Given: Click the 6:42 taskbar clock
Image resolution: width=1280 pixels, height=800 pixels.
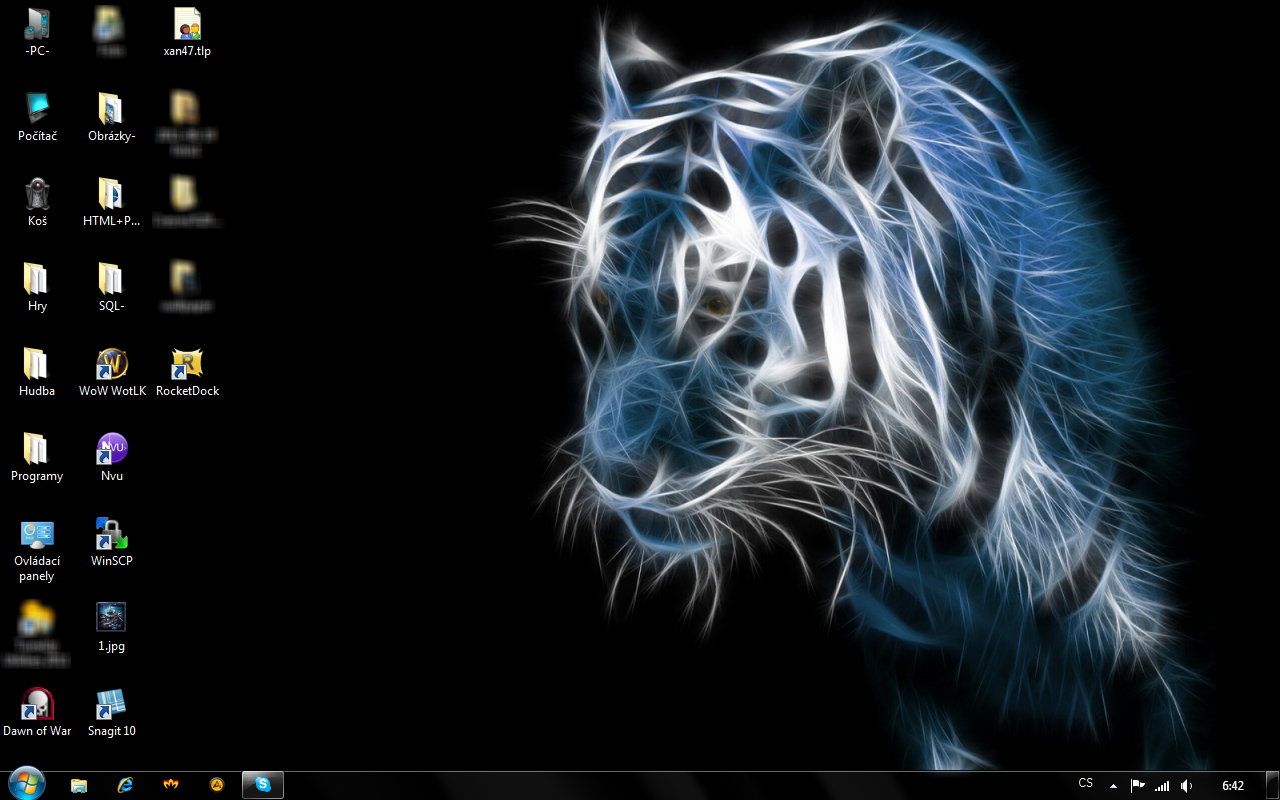Looking at the screenshot, I should tap(1233, 785).
